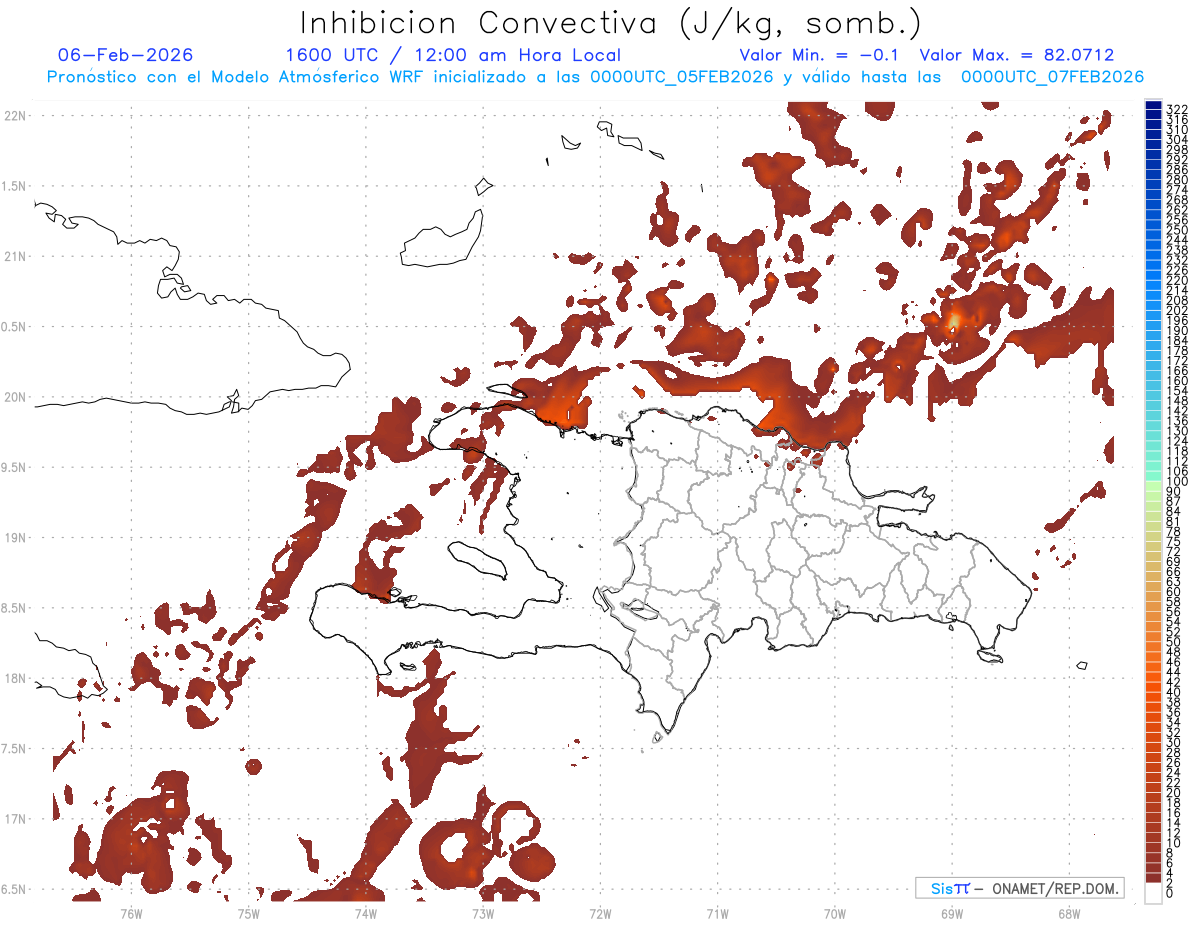Viewport: 1200px width, 927px height.
Task: Click the '19N' latitude label
Action: coord(15,537)
